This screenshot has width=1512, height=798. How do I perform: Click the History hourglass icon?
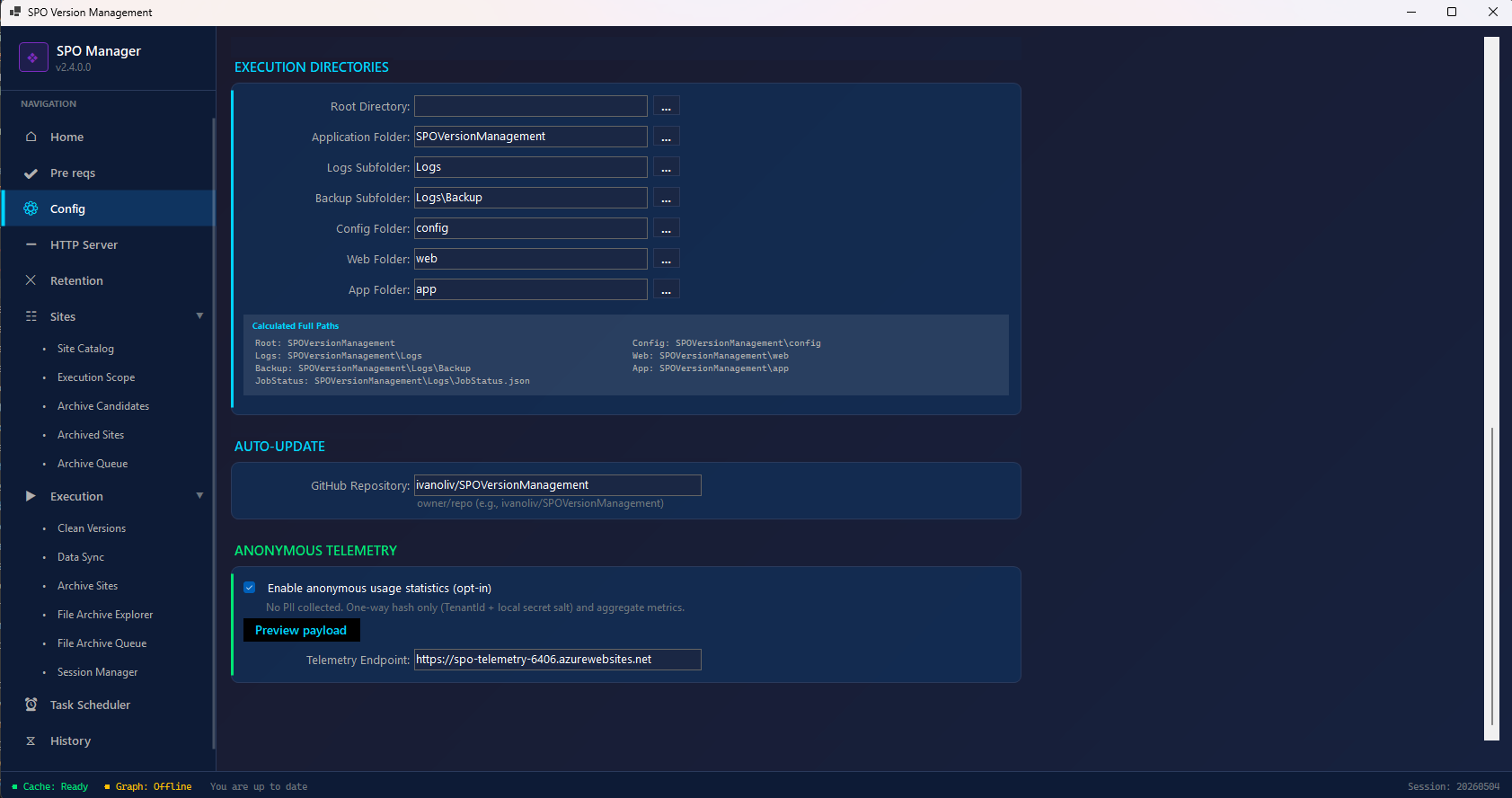coord(31,740)
